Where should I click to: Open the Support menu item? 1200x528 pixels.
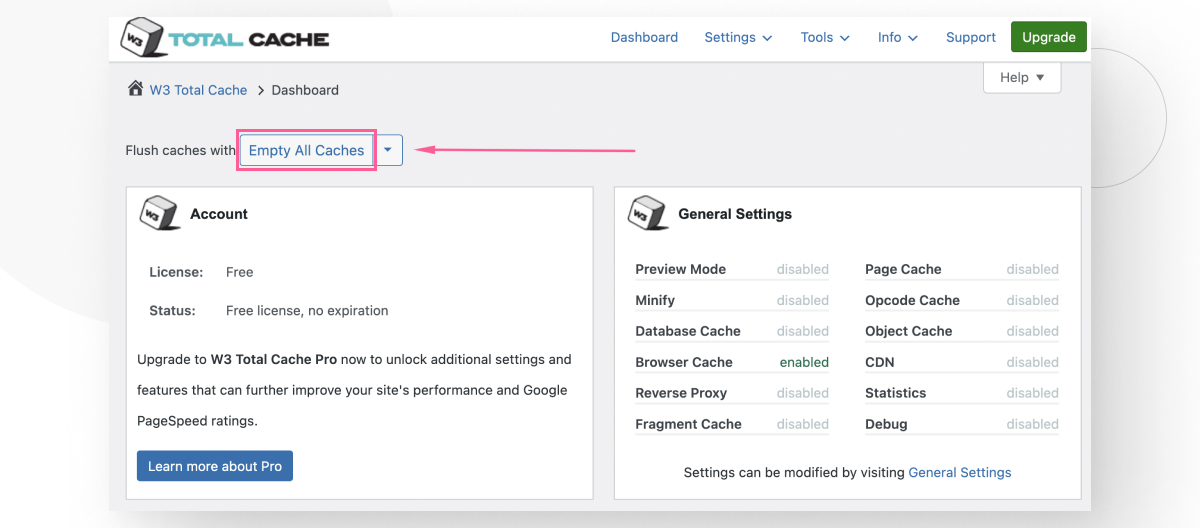(x=970, y=38)
